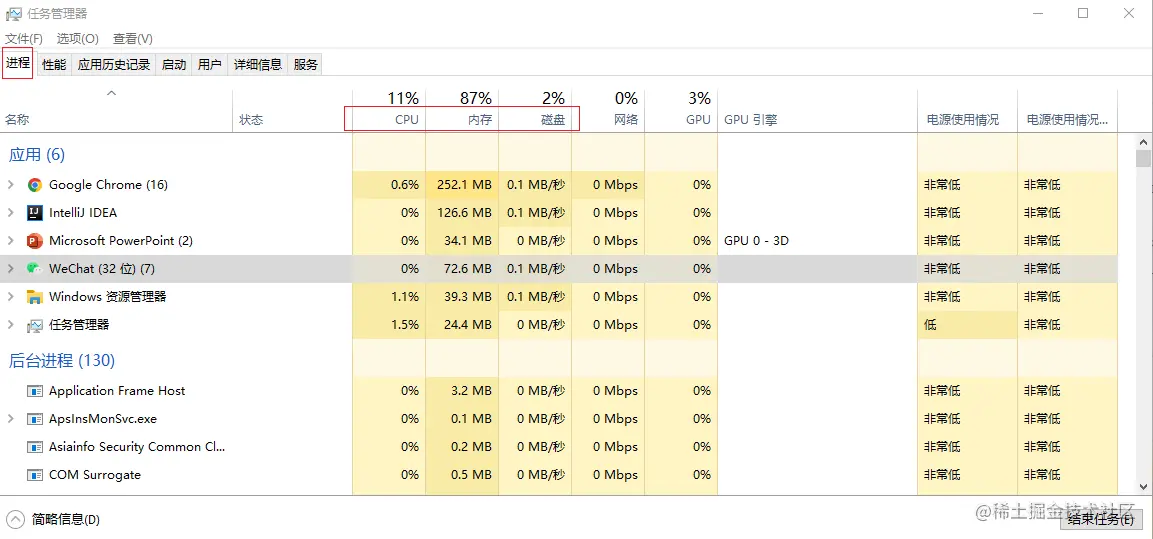Collapse to 简略信息 using the arrow icon
The height and width of the screenshot is (539, 1153).
(x=15, y=519)
